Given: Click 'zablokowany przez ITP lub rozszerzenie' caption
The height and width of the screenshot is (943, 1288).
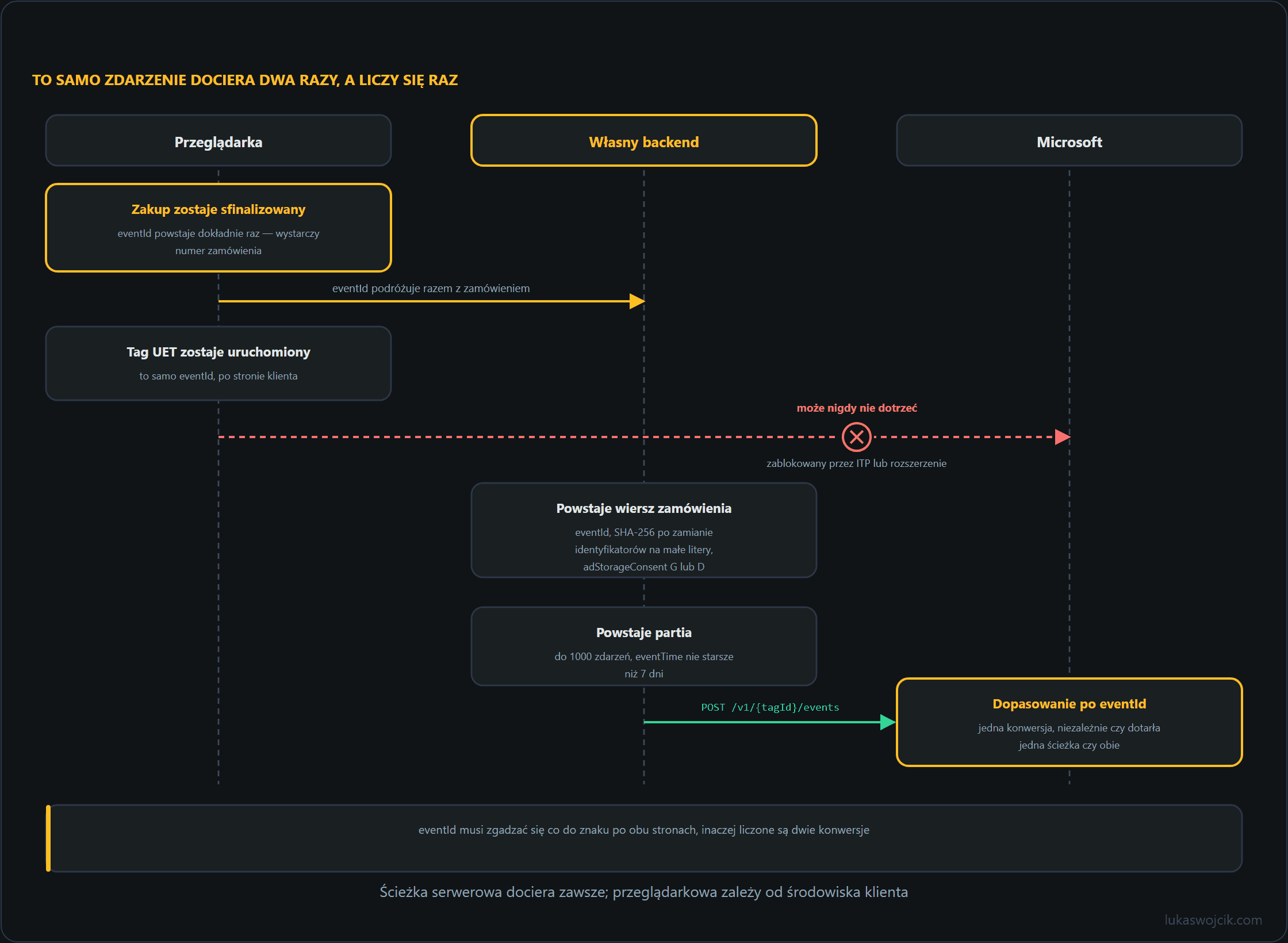Looking at the screenshot, I should [x=857, y=463].
